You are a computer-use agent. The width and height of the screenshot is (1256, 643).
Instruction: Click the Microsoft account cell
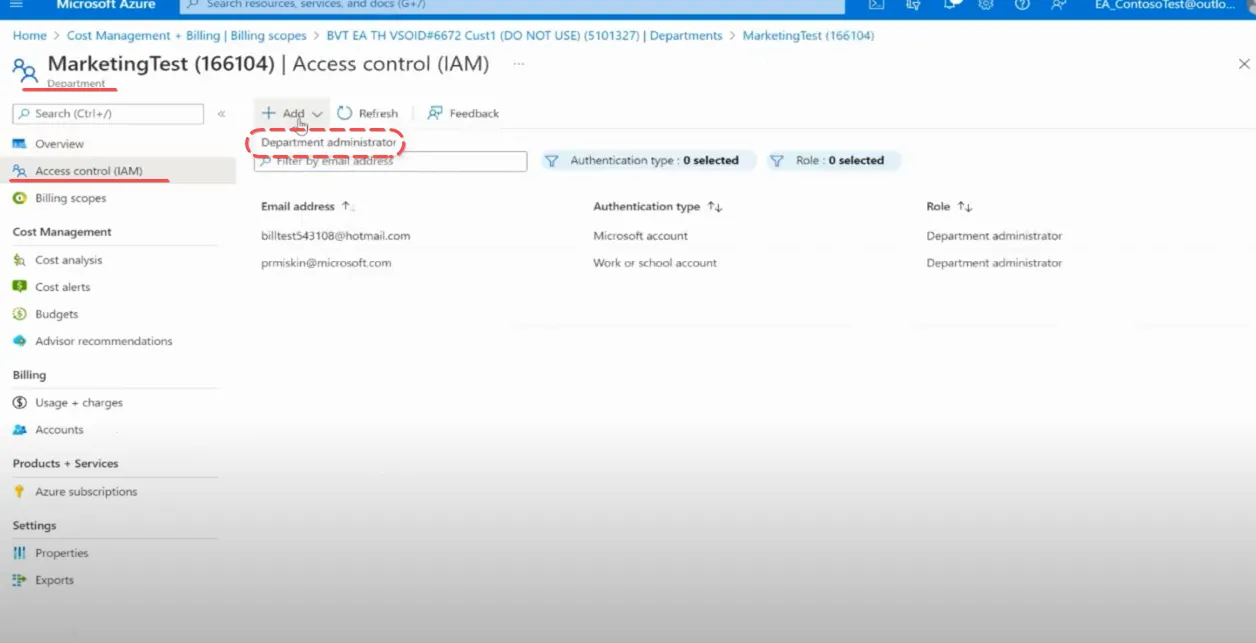point(640,236)
